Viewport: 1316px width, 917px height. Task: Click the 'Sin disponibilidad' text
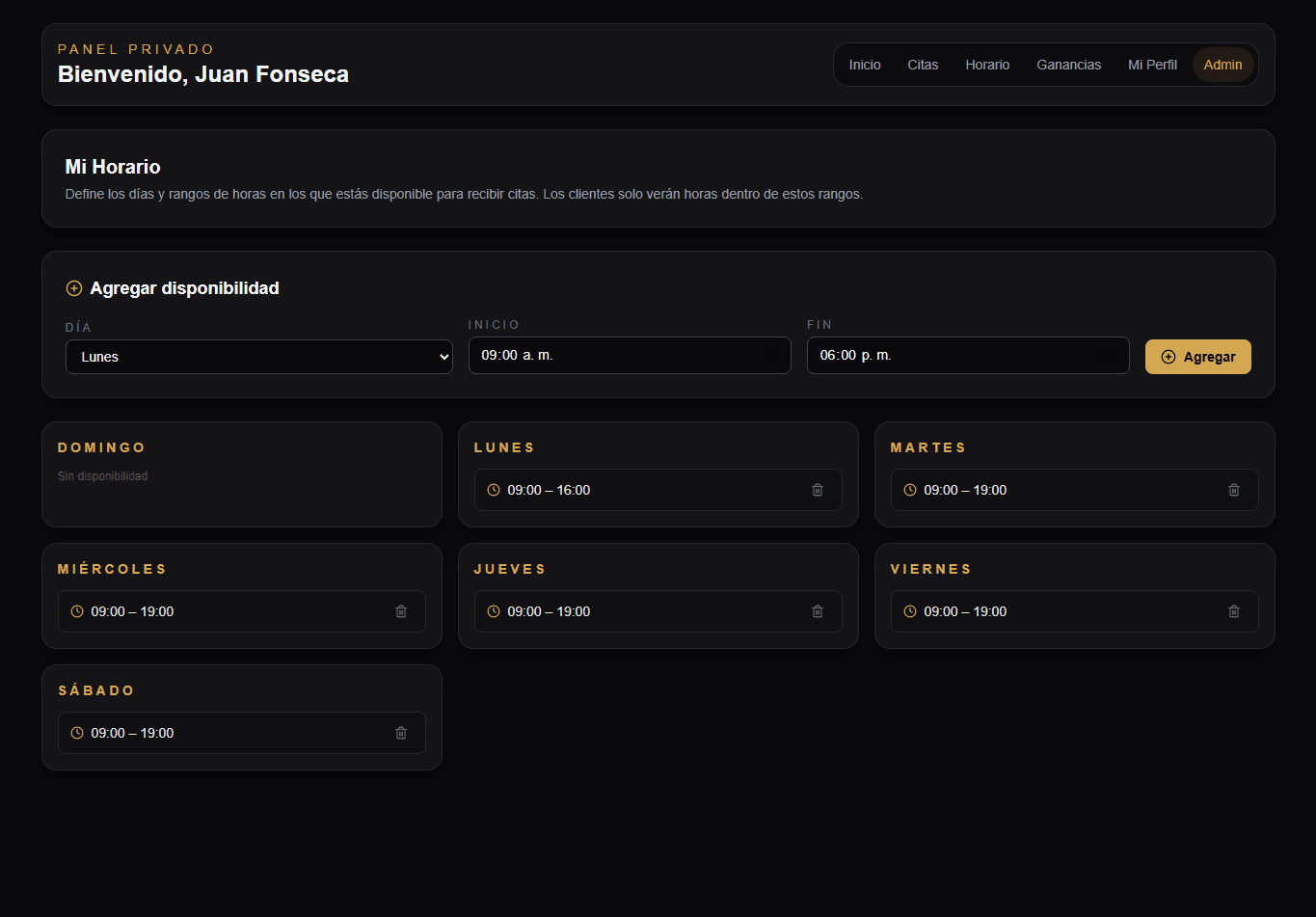click(102, 476)
